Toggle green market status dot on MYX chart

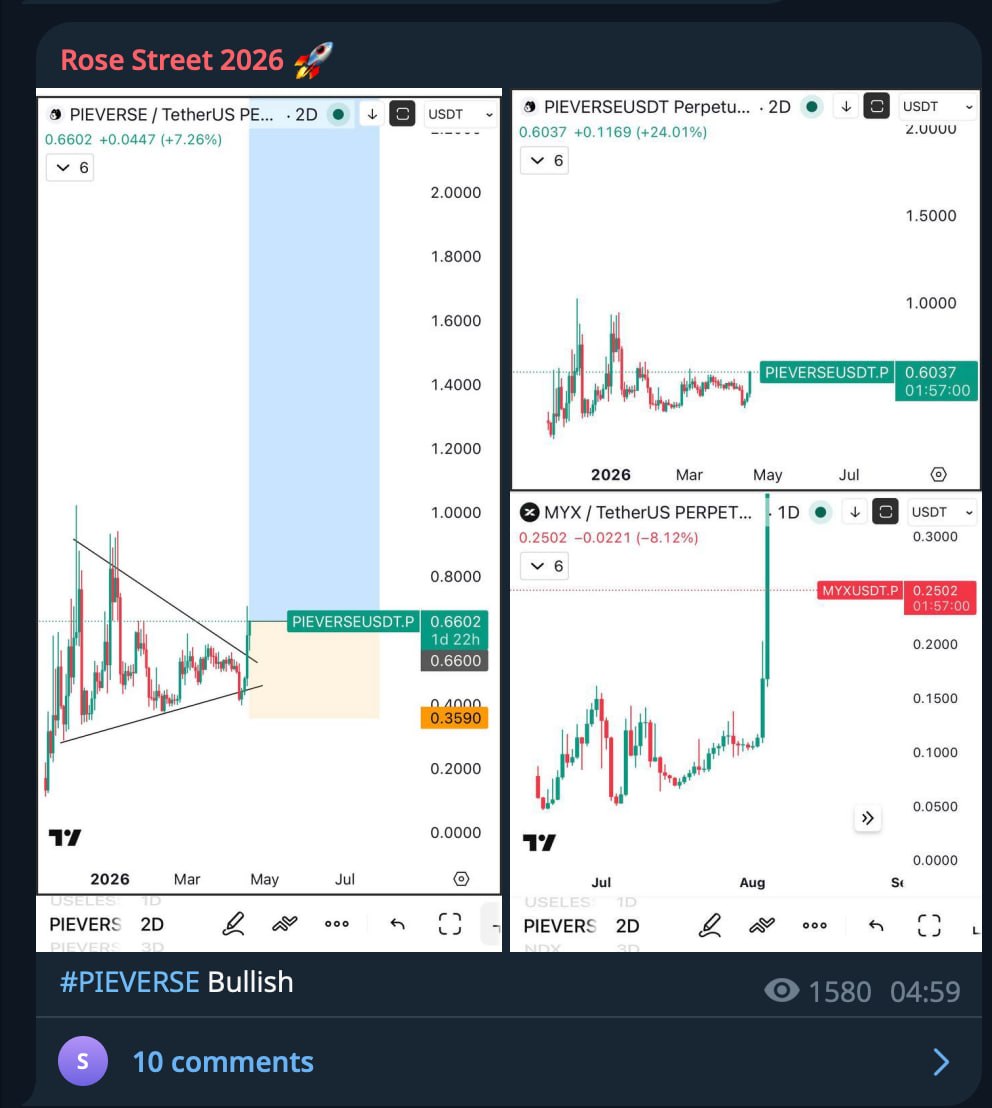pyautogui.click(x=821, y=512)
